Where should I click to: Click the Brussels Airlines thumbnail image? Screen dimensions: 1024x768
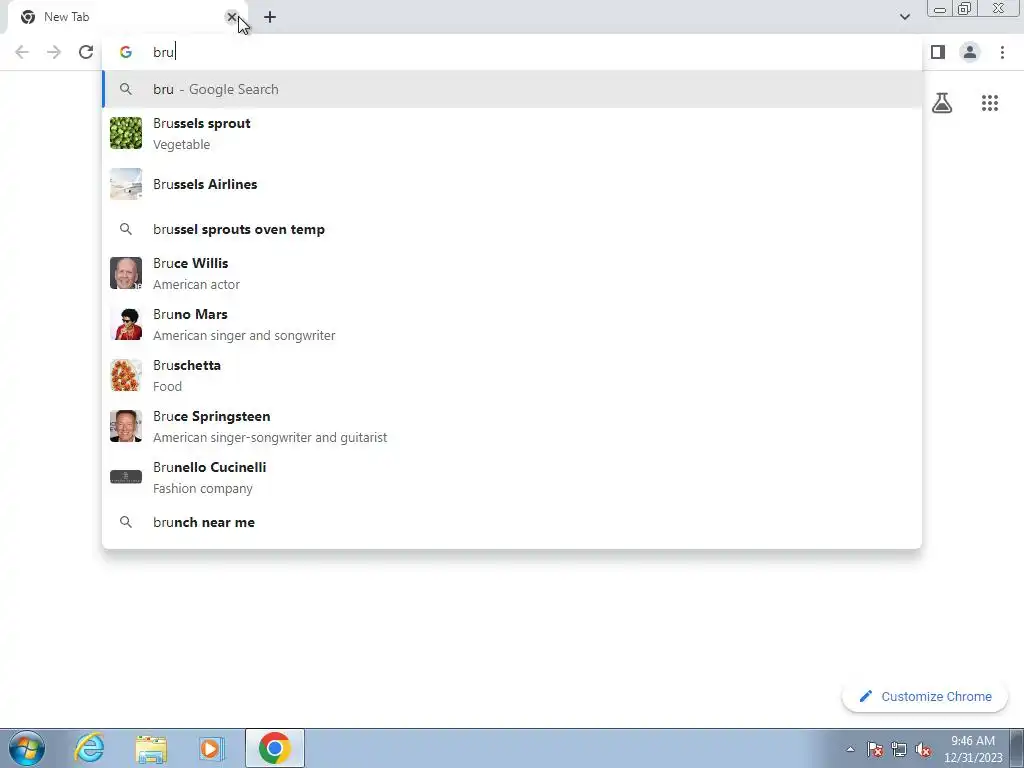click(x=126, y=184)
